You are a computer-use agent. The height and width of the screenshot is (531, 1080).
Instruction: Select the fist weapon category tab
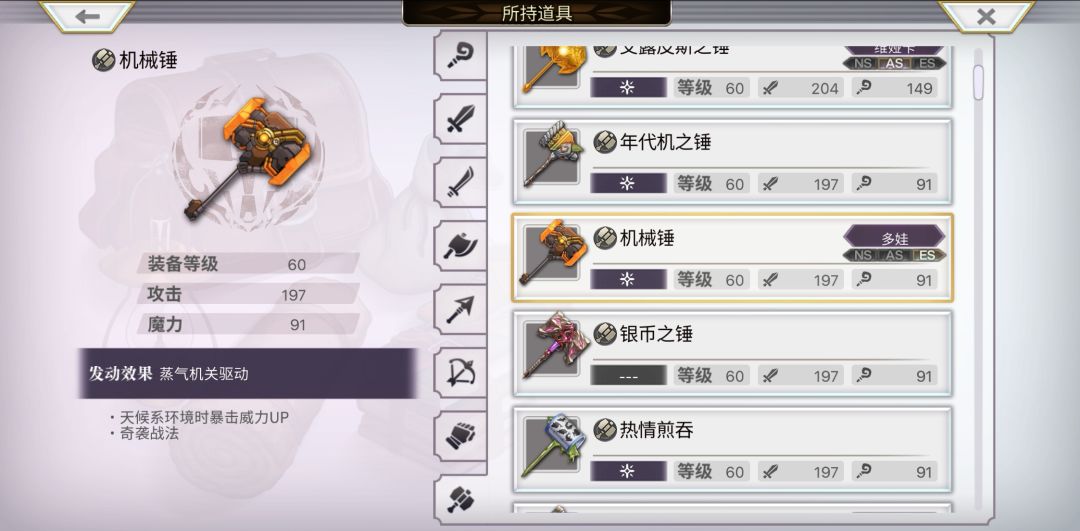coord(460,436)
